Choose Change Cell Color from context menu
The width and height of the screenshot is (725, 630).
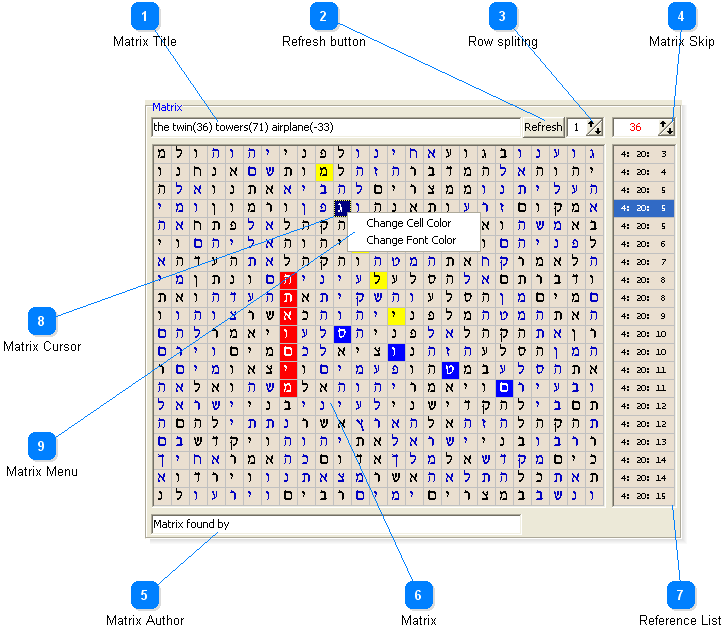408,223
